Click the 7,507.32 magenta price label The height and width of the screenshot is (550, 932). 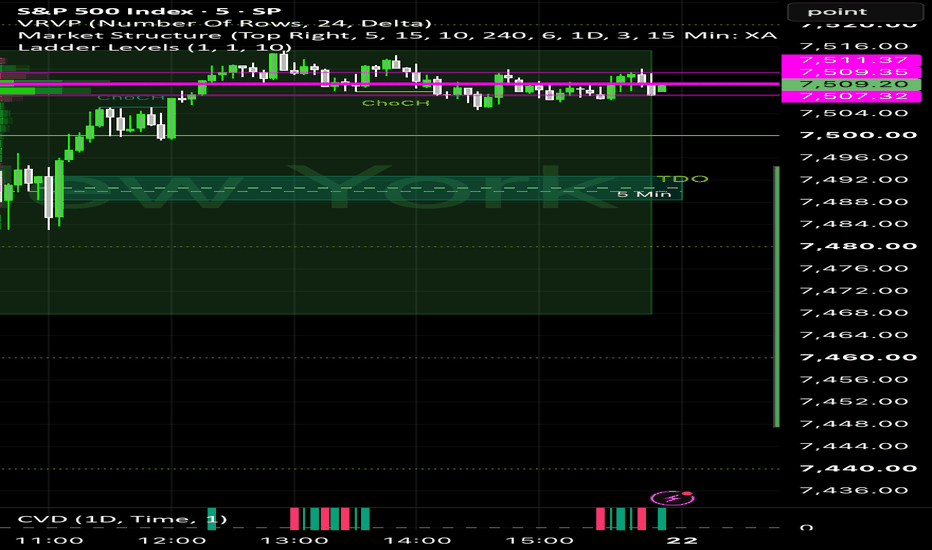(x=851, y=96)
